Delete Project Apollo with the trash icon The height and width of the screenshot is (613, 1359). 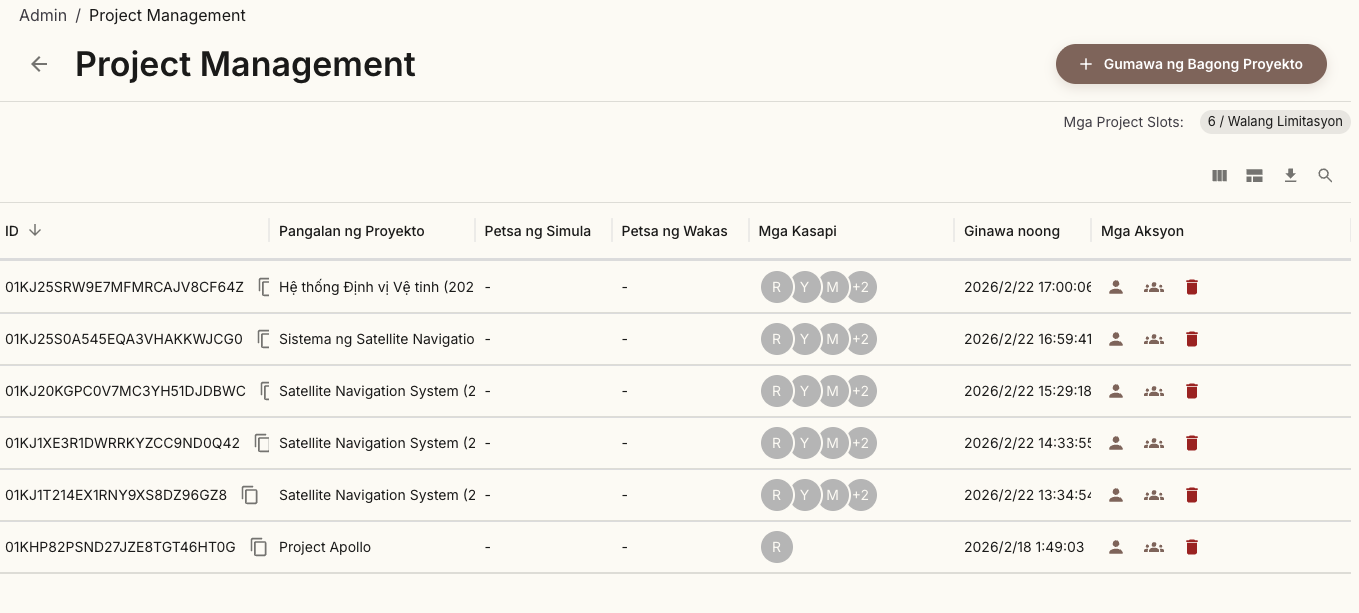[1191, 547]
